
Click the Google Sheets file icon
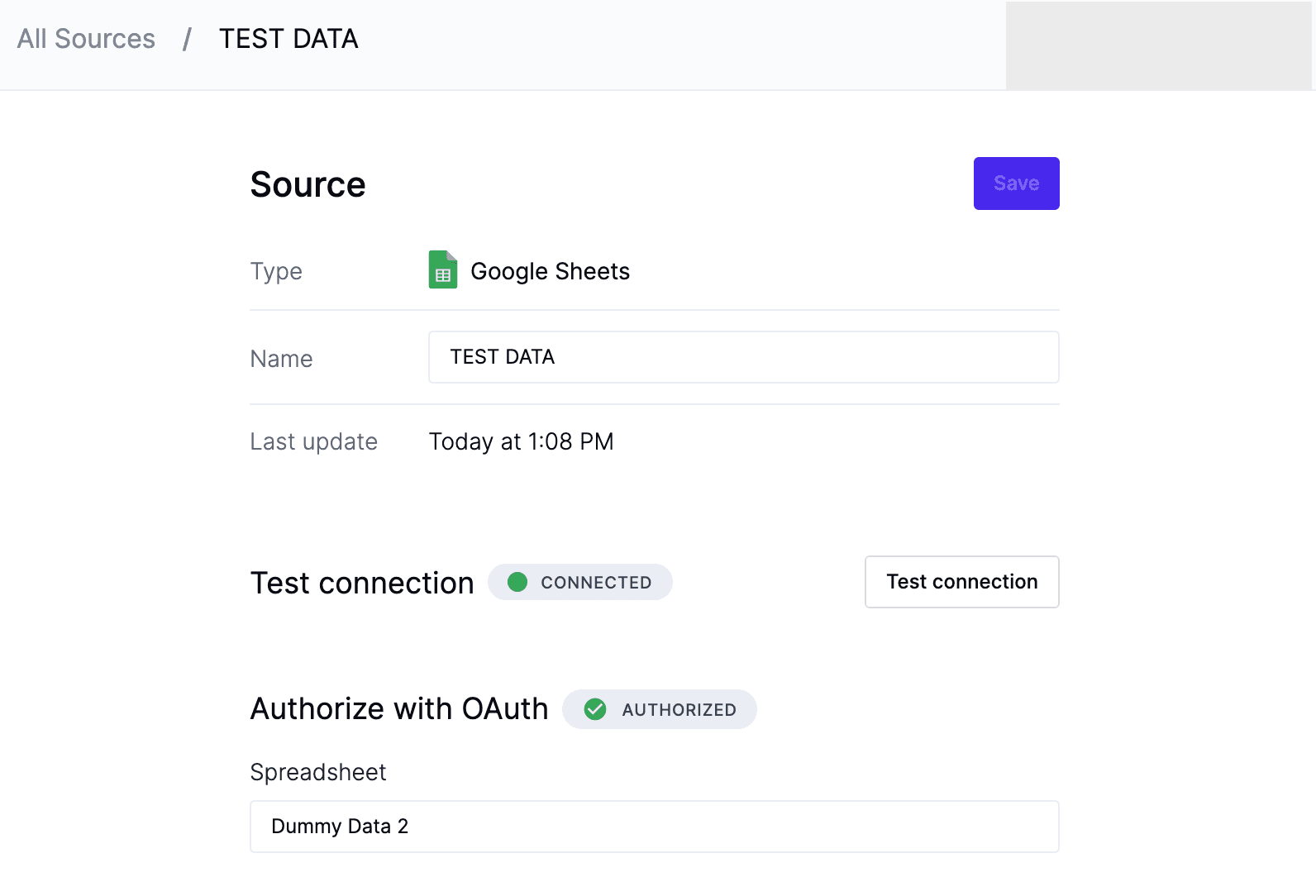pyautogui.click(x=442, y=269)
